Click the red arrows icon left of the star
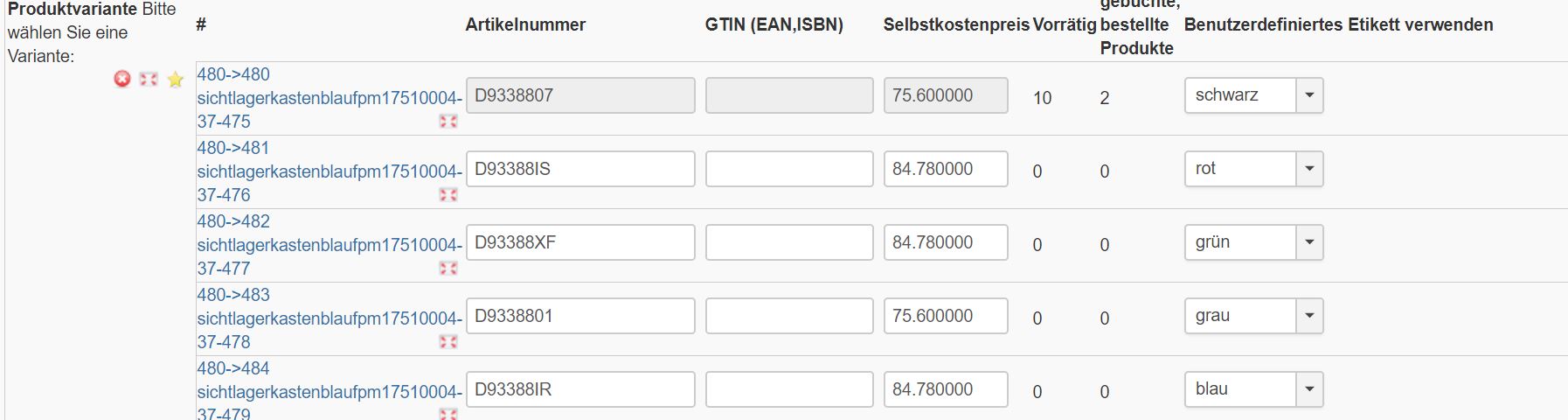 click(x=149, y=80)
